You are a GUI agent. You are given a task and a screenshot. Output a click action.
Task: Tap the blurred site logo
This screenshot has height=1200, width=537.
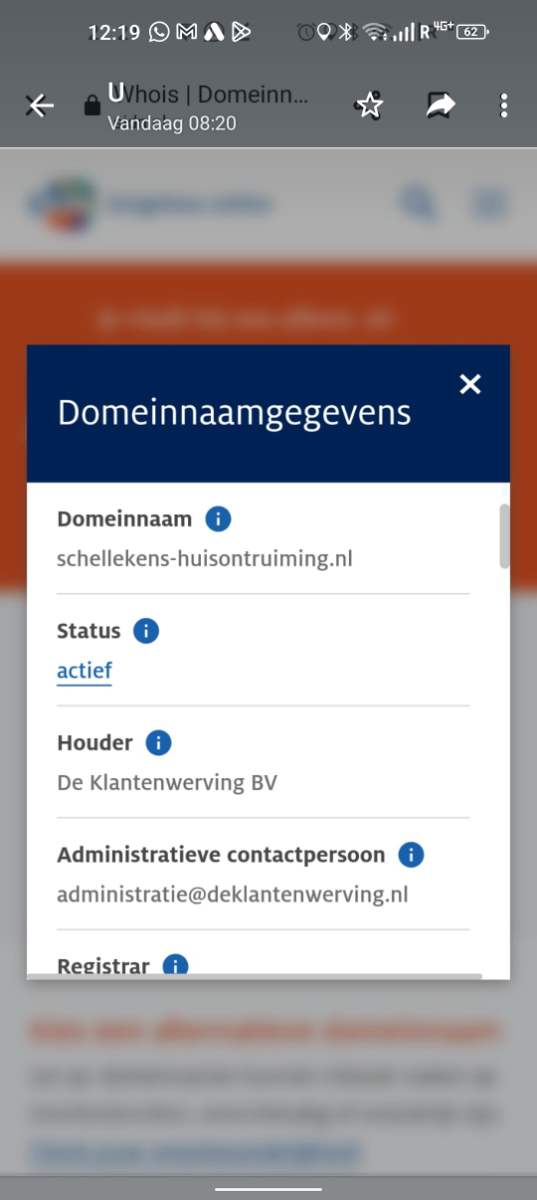click(x=150, y=205)
